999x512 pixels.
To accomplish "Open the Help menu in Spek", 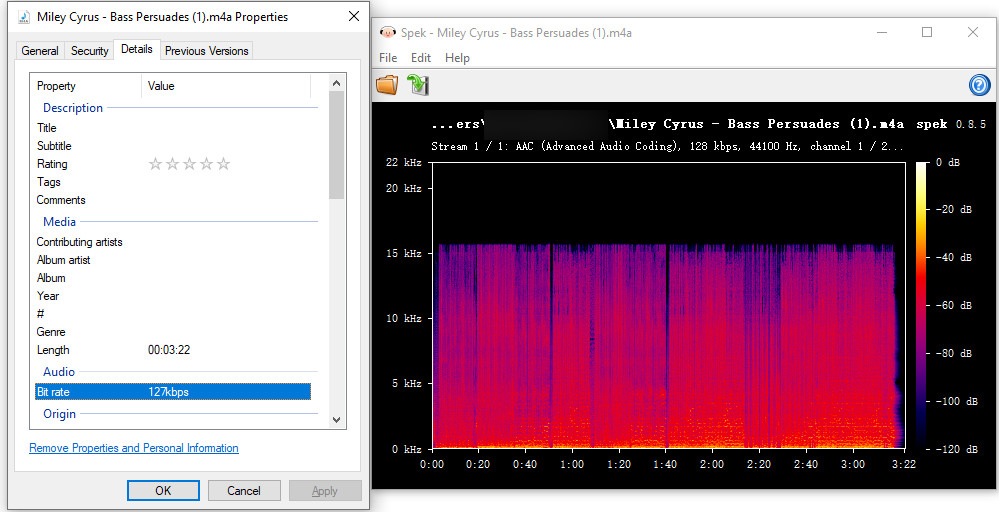I will click(457, 58).
